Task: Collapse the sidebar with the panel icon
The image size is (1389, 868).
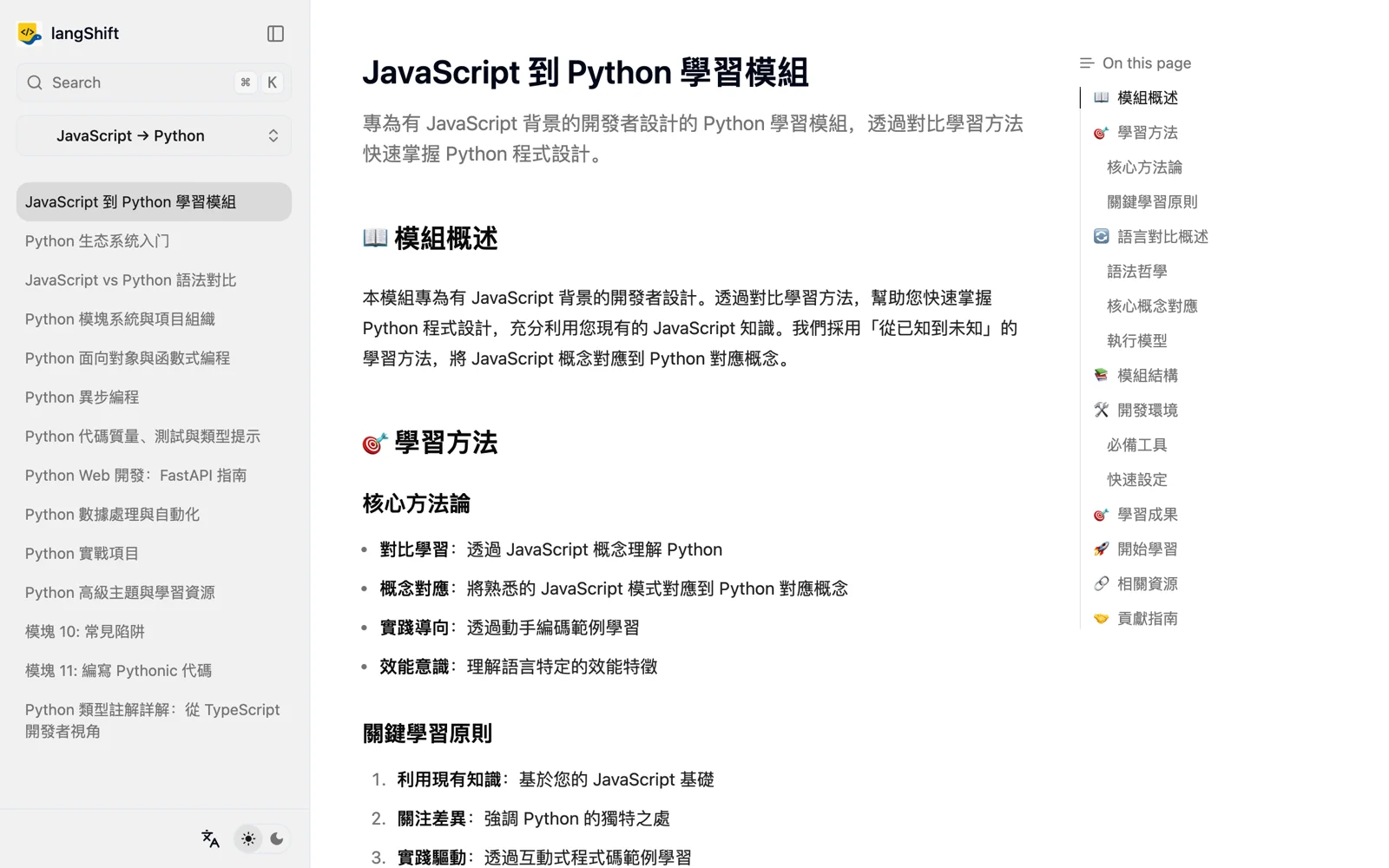Action: (275, 34)
